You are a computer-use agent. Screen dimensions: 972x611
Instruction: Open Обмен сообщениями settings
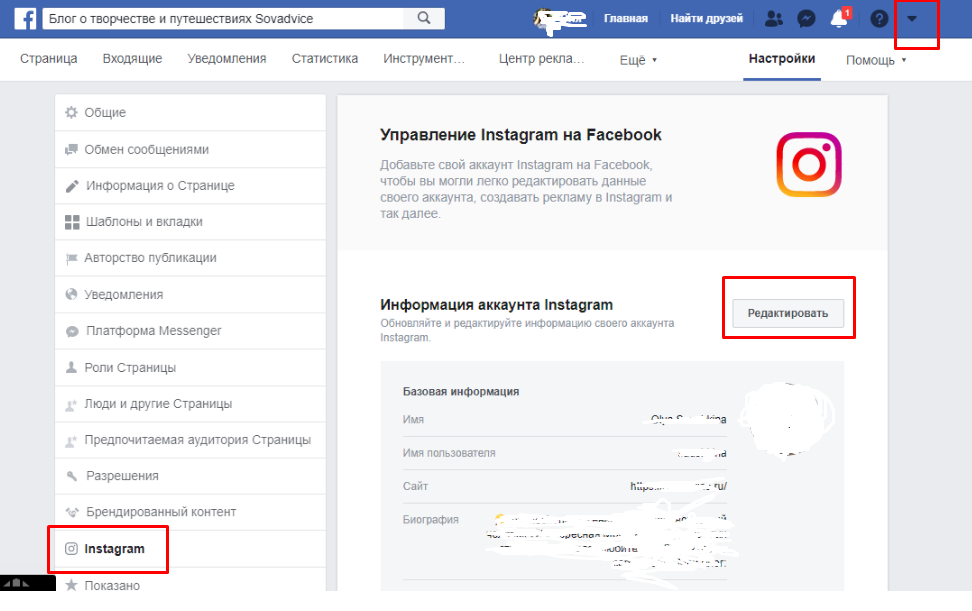(190, 149)
